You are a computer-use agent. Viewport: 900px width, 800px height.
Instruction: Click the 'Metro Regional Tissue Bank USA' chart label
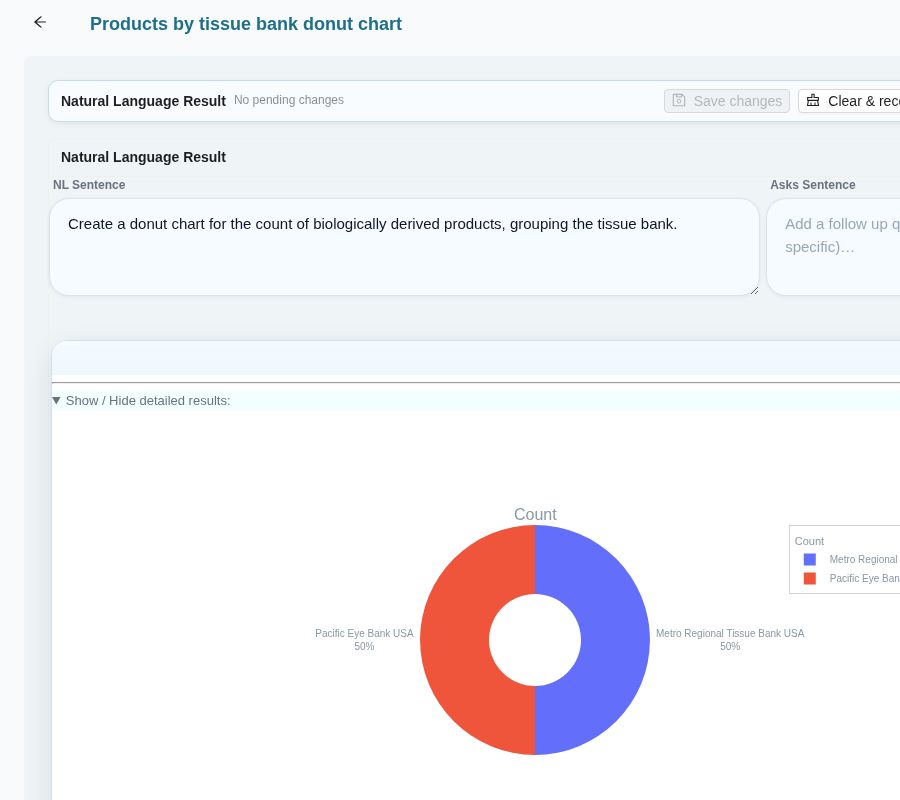pyautogui.click(x=730, y=633)
